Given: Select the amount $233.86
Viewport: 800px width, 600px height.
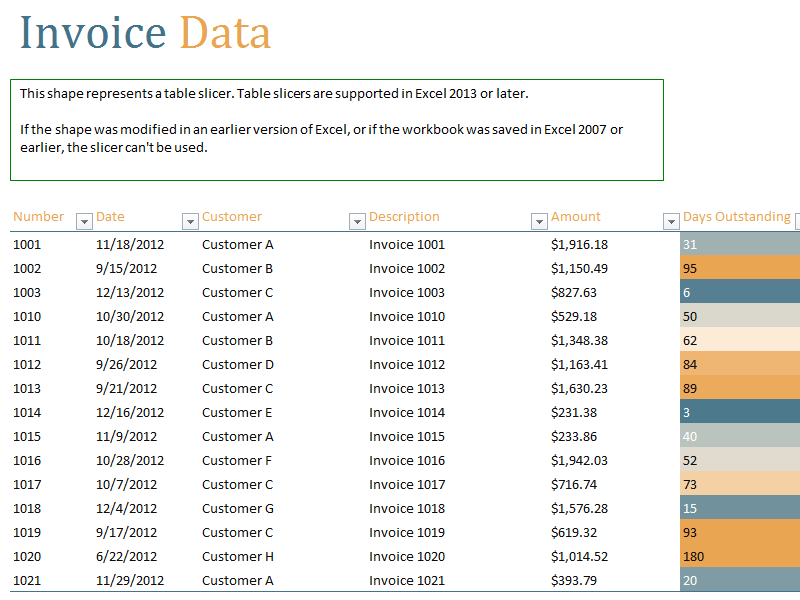Looking at the screenshot, I should (573, 437).
